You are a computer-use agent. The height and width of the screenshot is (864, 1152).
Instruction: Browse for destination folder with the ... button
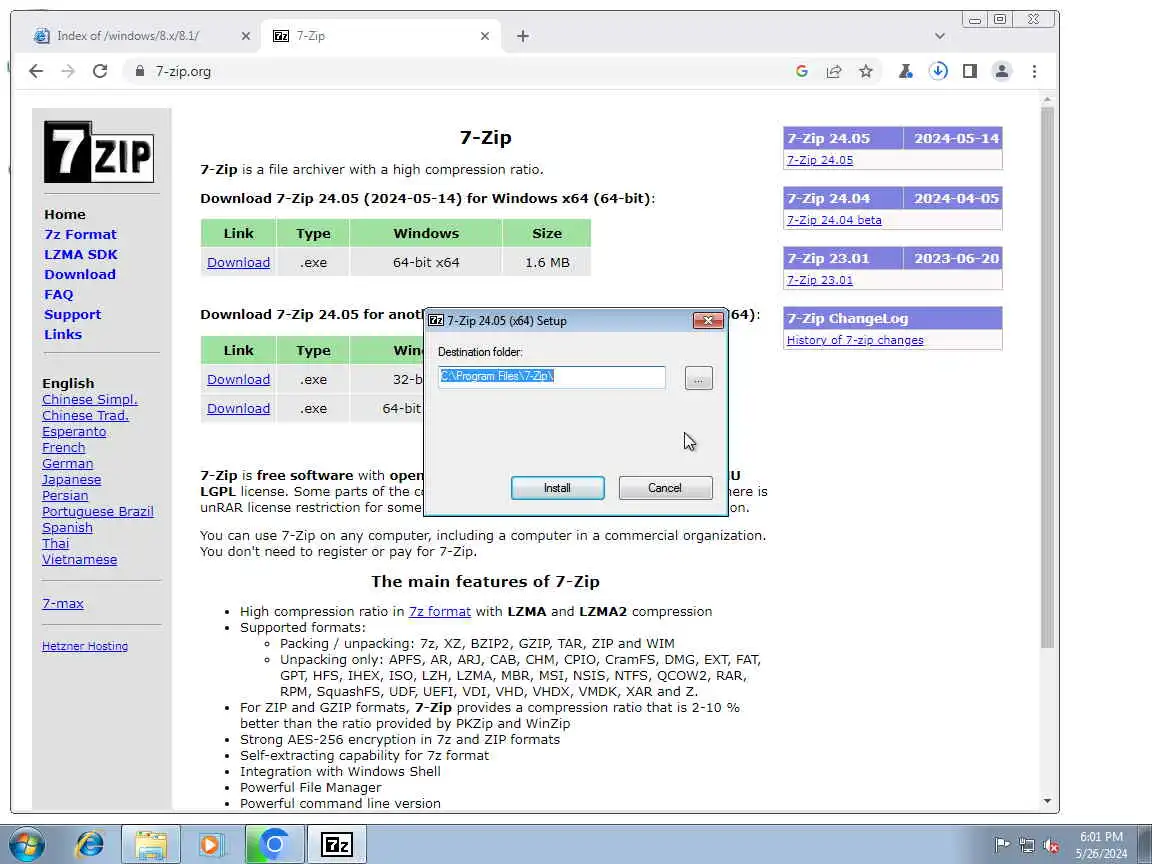(x=698, y=378)
